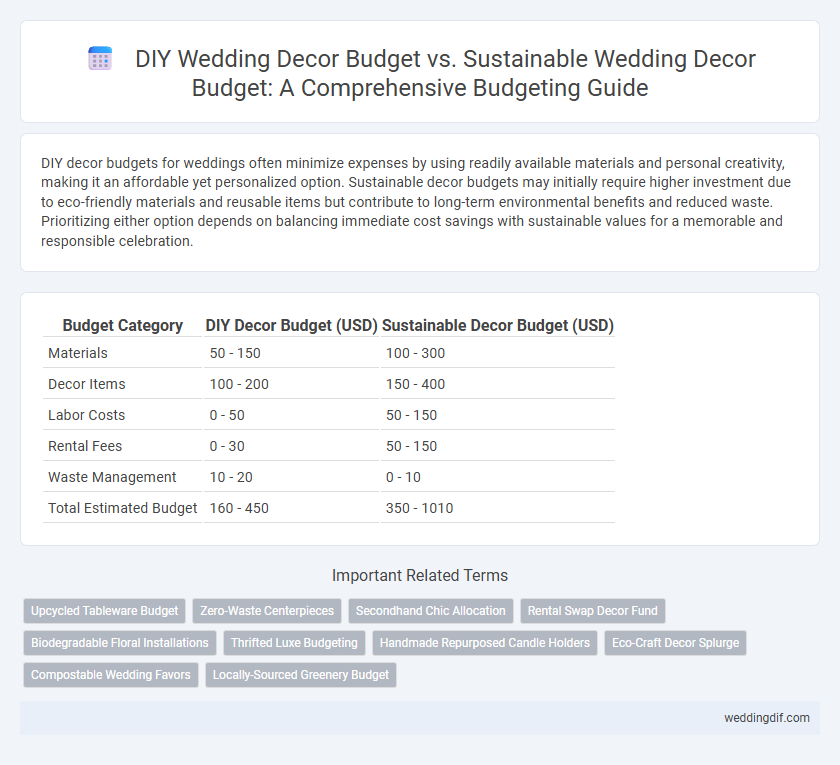Screen dimensions: 840x765
Task: Select the Waste Management row label
Action: coord(112,477)
